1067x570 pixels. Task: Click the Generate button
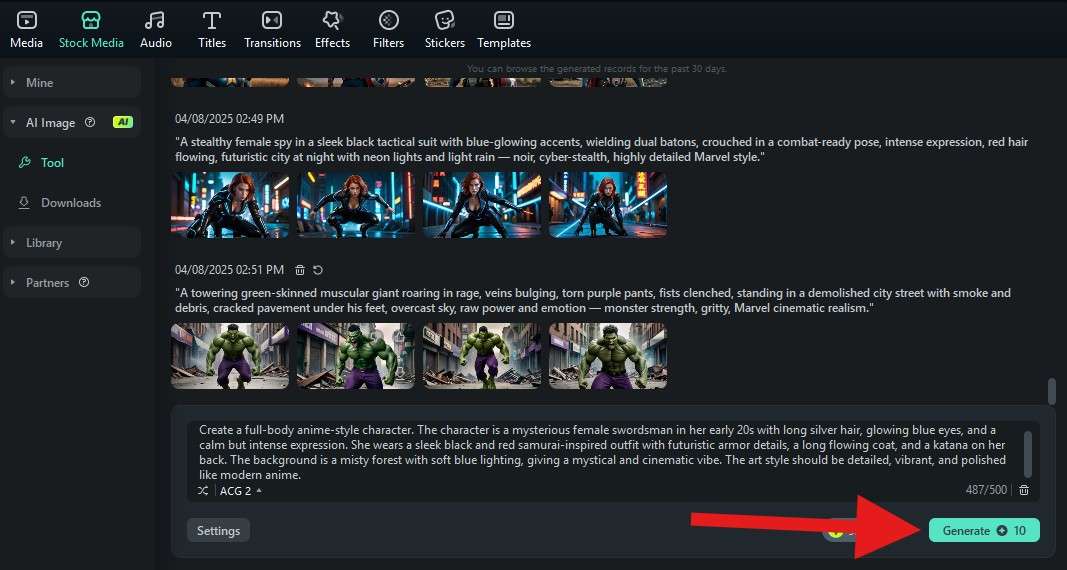point(984,531)
